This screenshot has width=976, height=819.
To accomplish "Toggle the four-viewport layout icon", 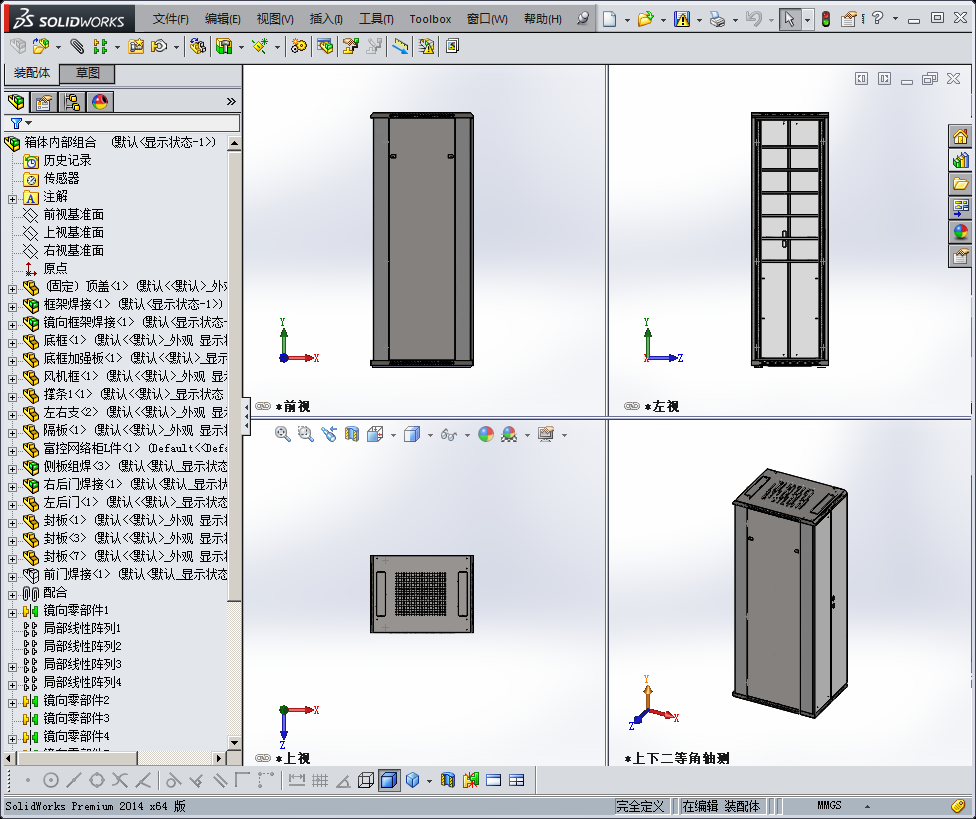I will [x=517, y=780].
